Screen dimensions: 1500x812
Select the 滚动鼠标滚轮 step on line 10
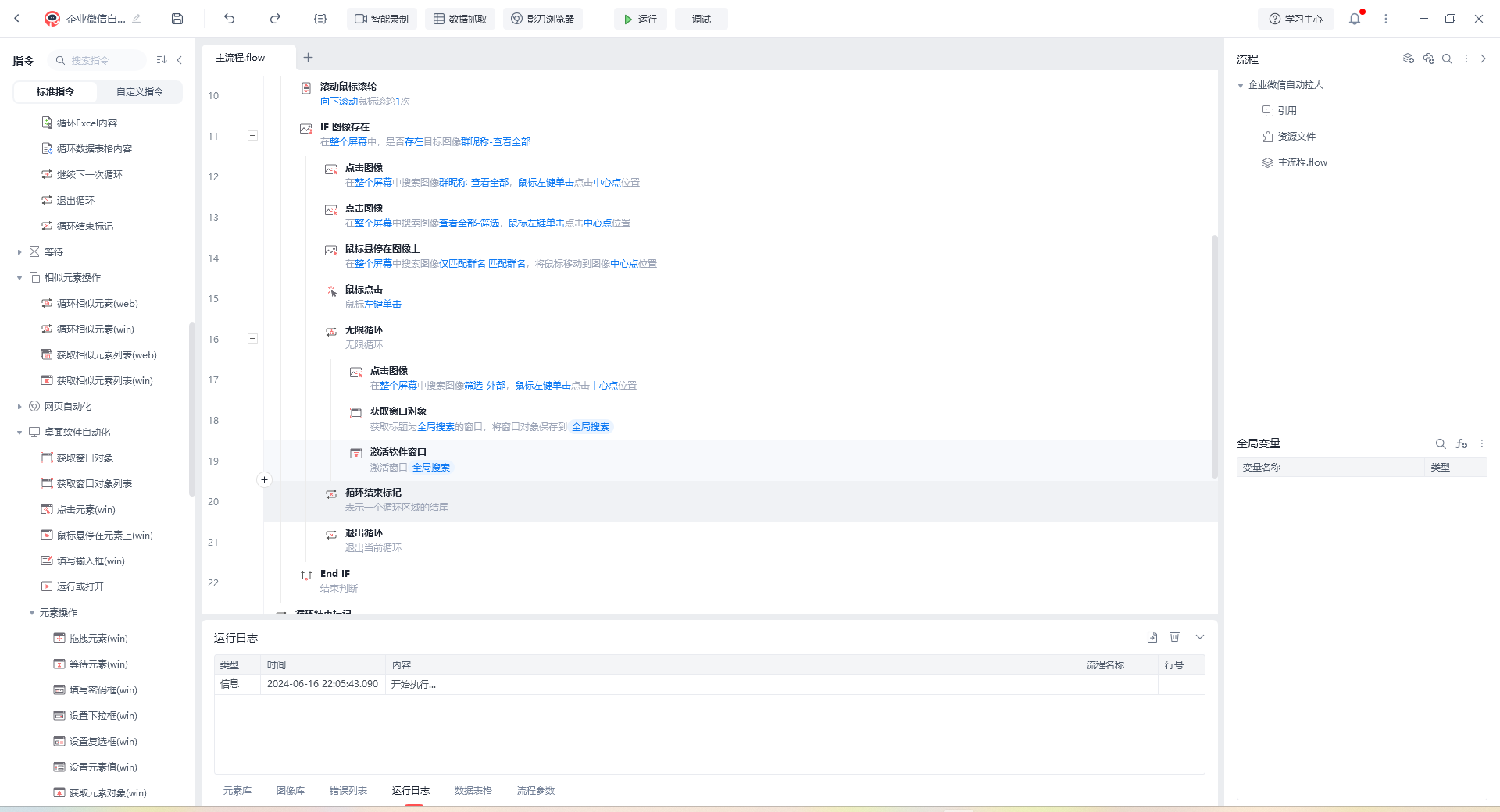pos(740,94)
